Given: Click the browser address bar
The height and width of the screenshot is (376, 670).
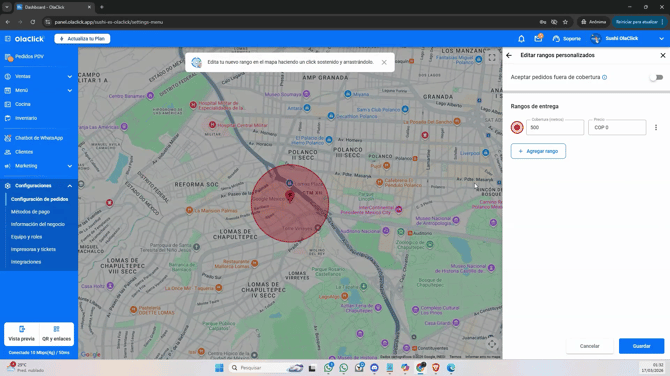Looking at the screenshot, I should pyautogui.click(x=291, y=22).
